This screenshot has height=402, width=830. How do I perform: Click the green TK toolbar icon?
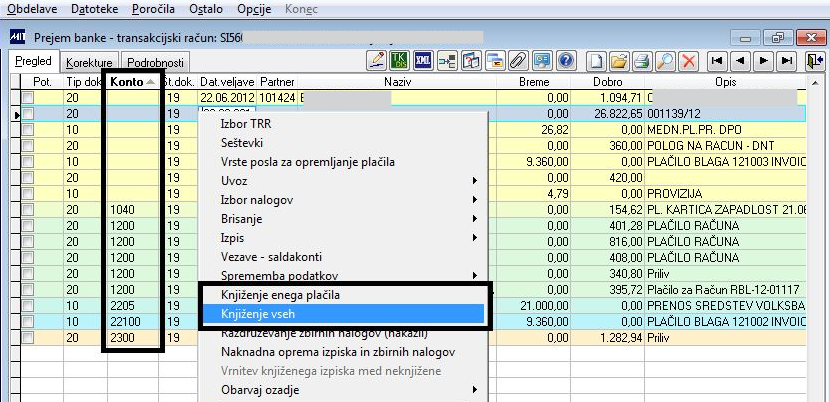(400, 60)
